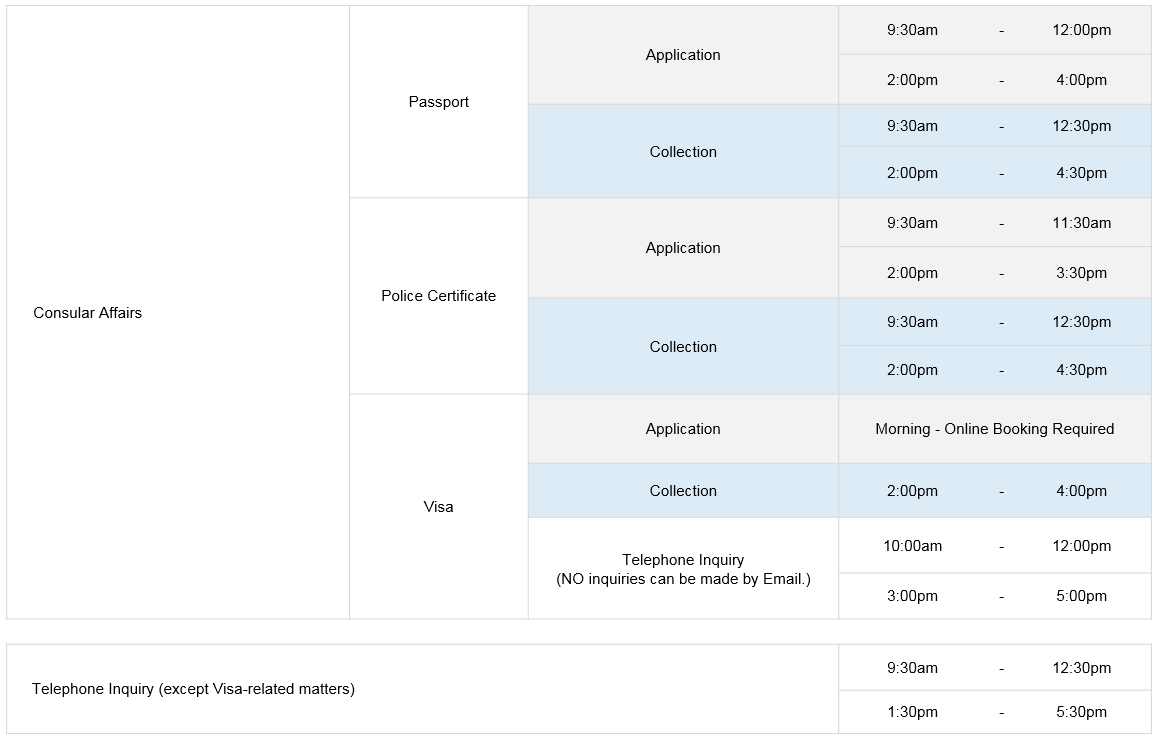The image size is (1158, 738).
Task: Click the 5:00pm closing time
Action: tap(1081, 596)
